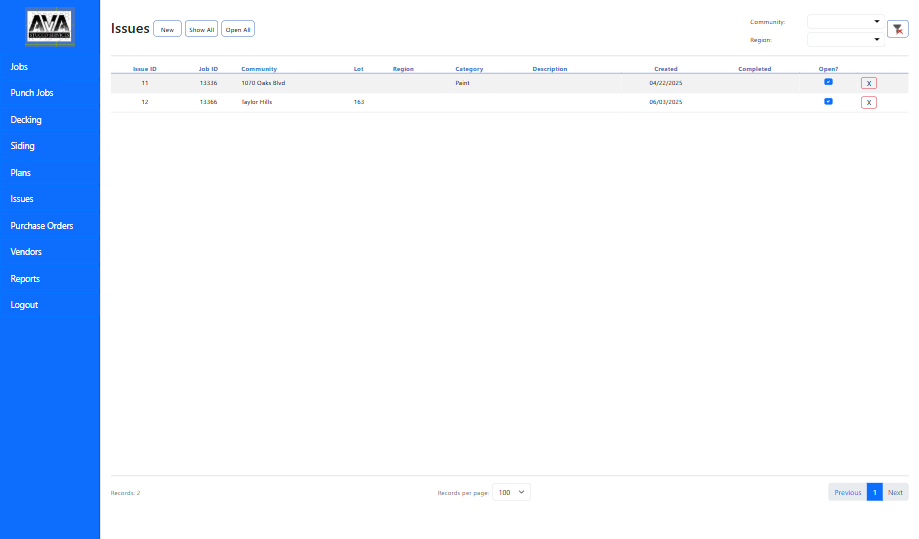Delete issue 12 with X button
Screen dimensions: 919x539
coord(868,103)
